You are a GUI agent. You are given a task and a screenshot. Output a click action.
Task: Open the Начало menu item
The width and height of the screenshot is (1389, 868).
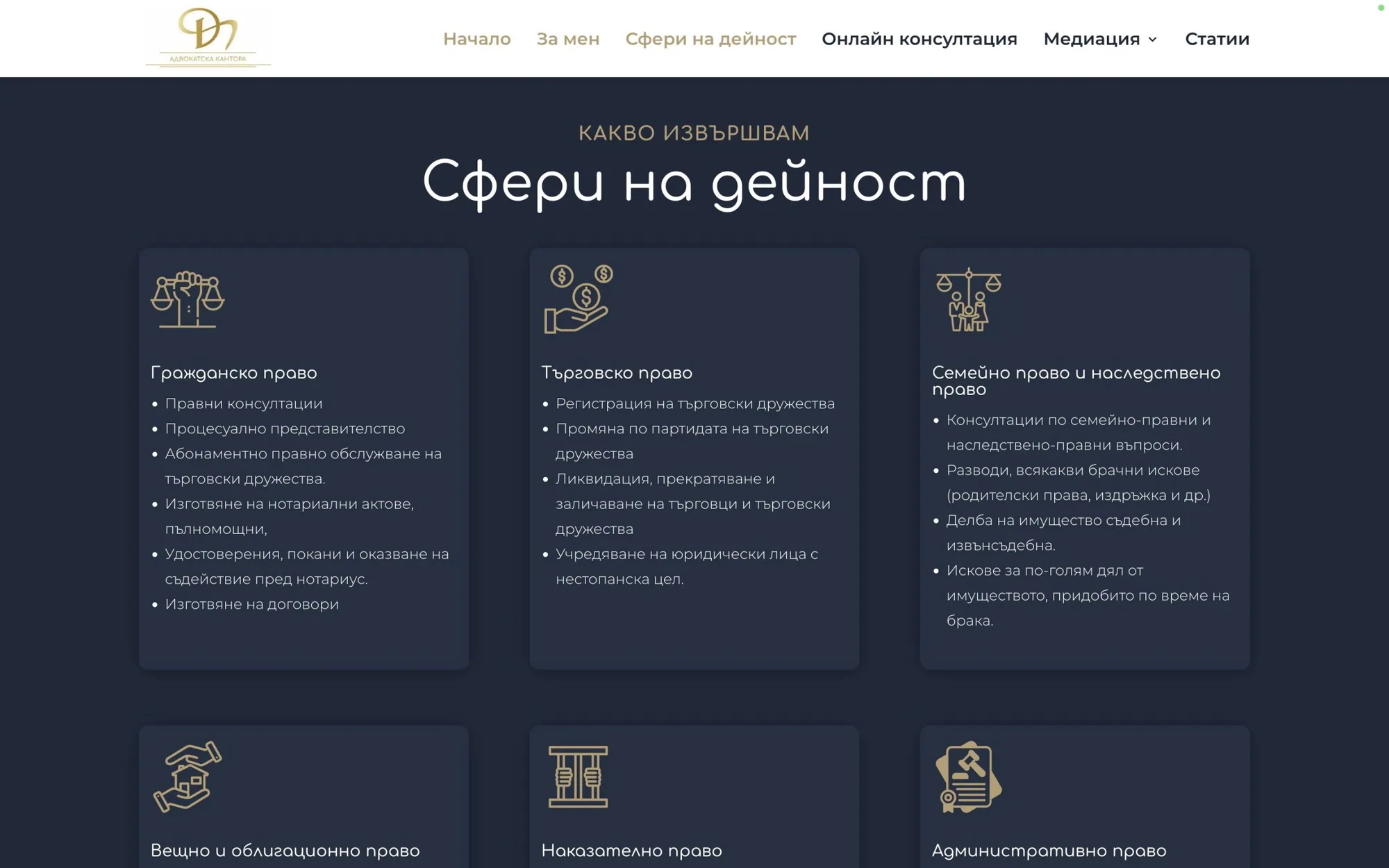point(477,39)
